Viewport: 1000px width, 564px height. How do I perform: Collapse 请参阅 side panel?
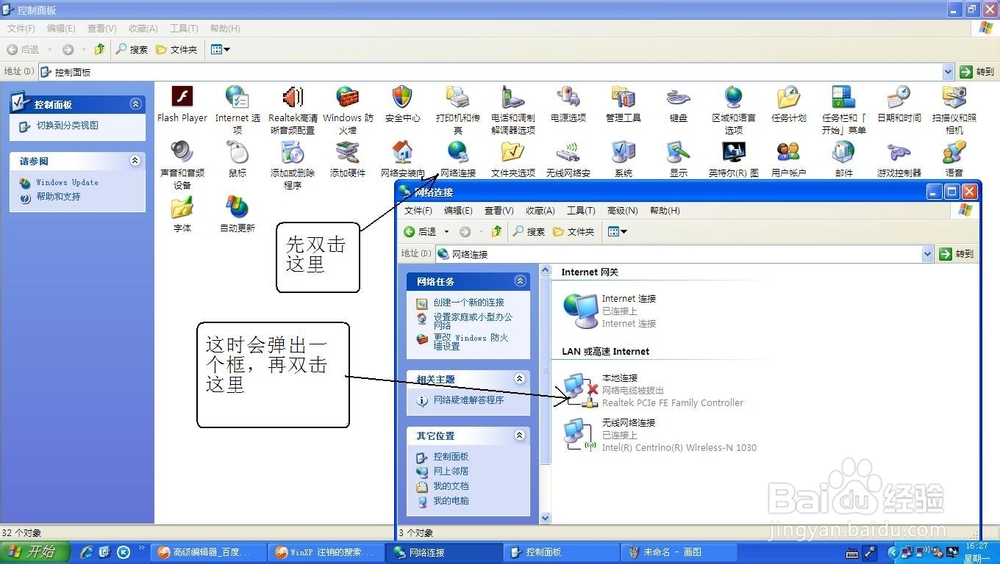point(135,161)
